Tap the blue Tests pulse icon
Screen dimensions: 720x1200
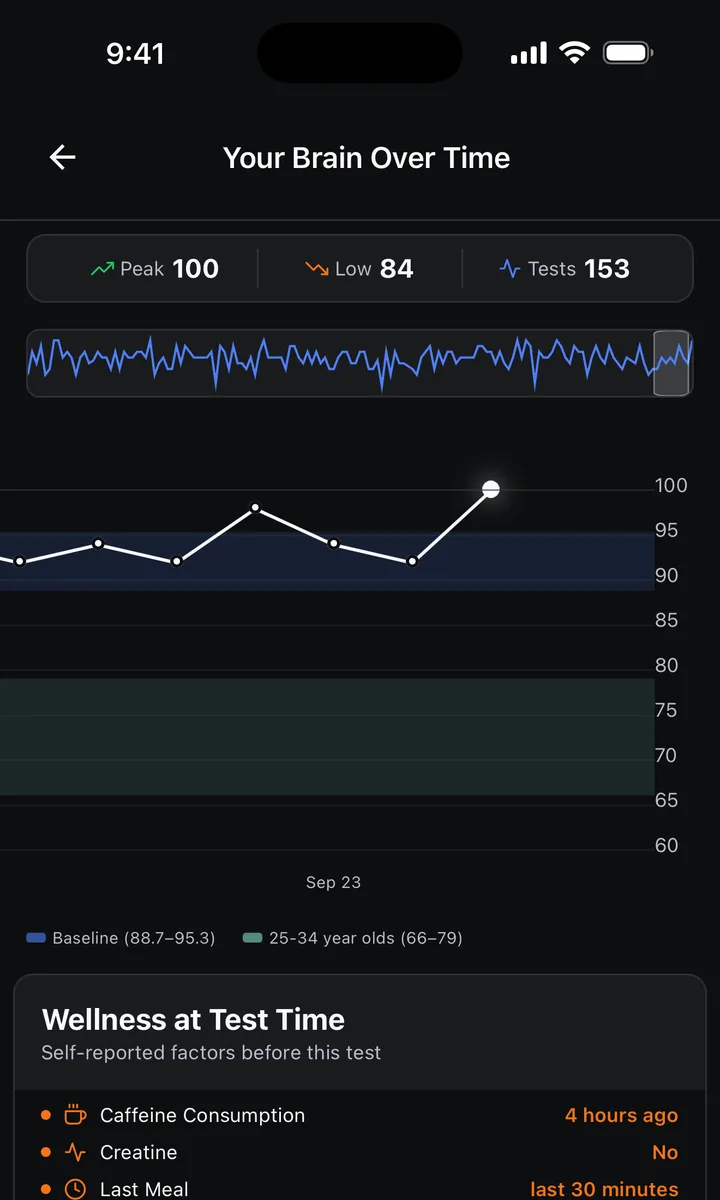(510, 269)
